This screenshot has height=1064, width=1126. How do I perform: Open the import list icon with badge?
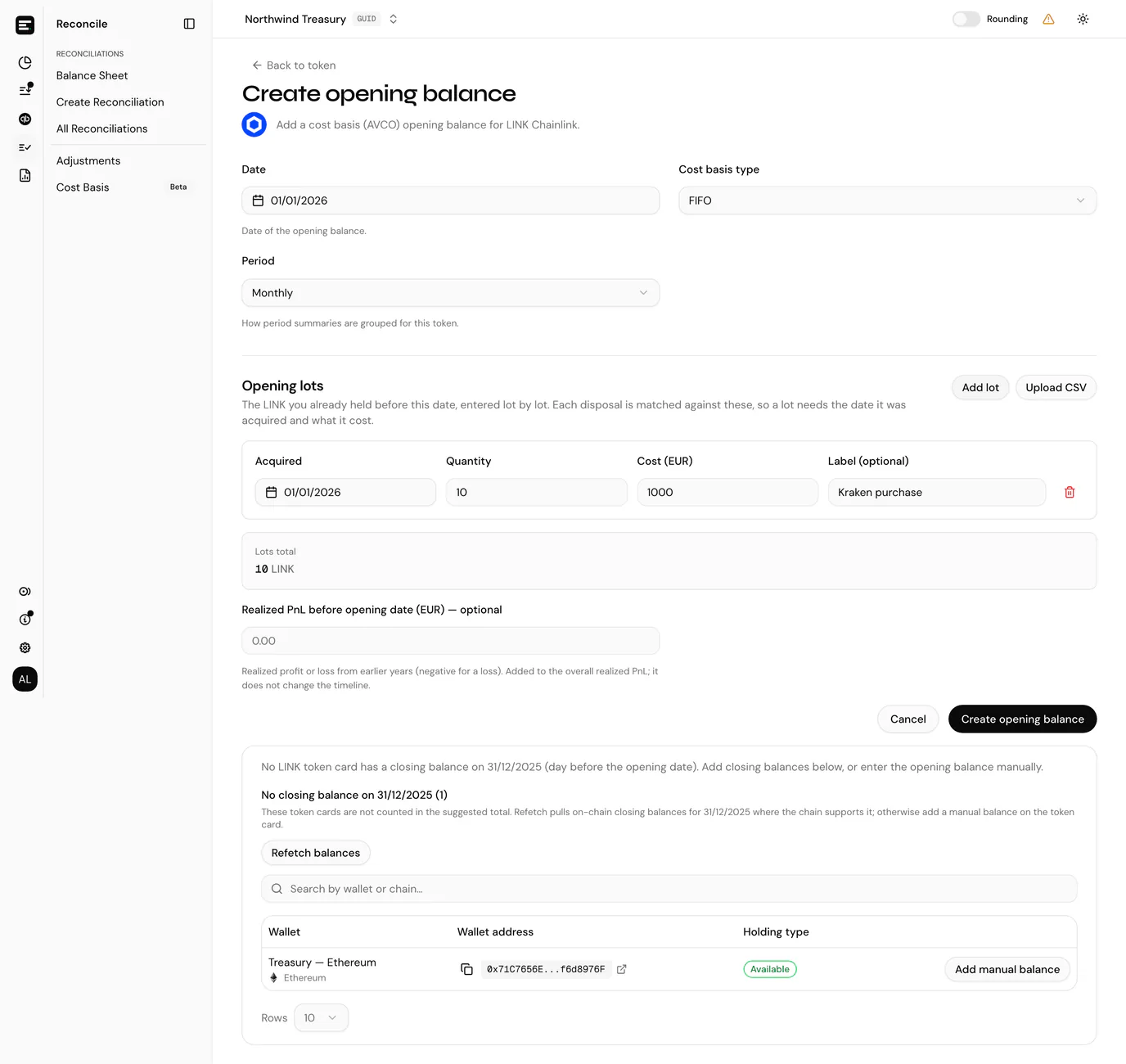click(25, 89)
